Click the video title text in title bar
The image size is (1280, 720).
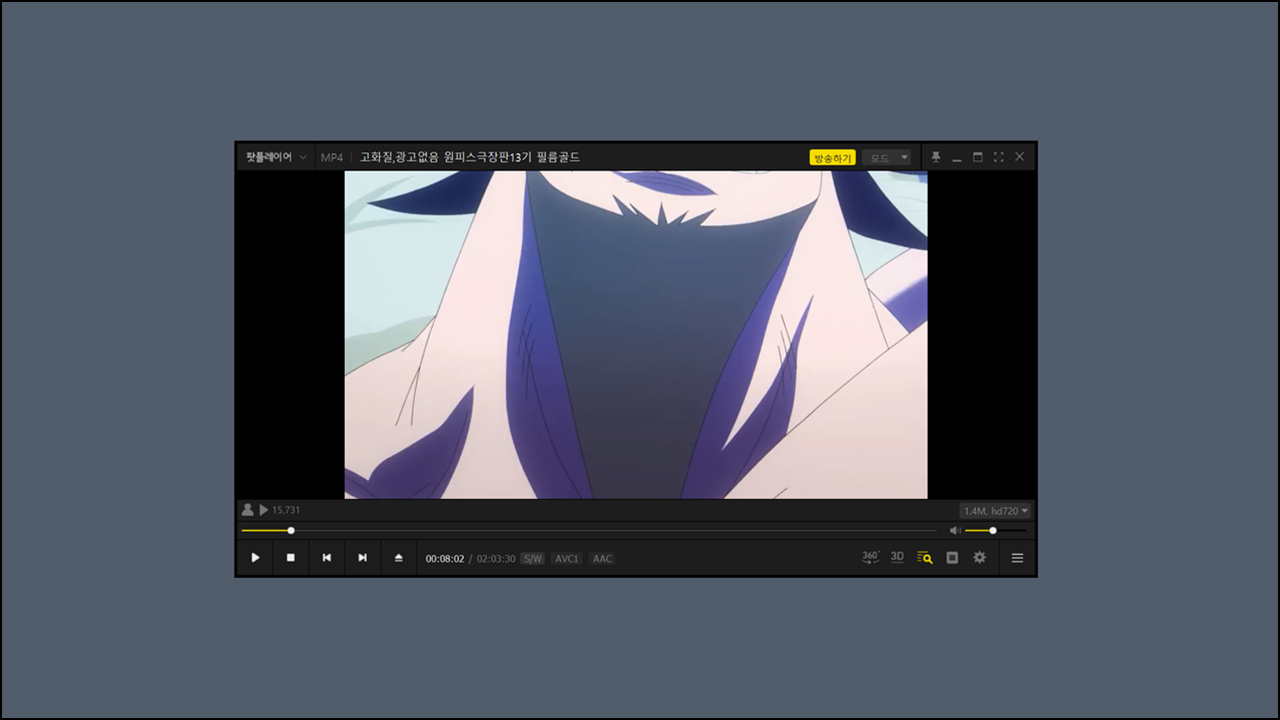click(x=470, y=157)
